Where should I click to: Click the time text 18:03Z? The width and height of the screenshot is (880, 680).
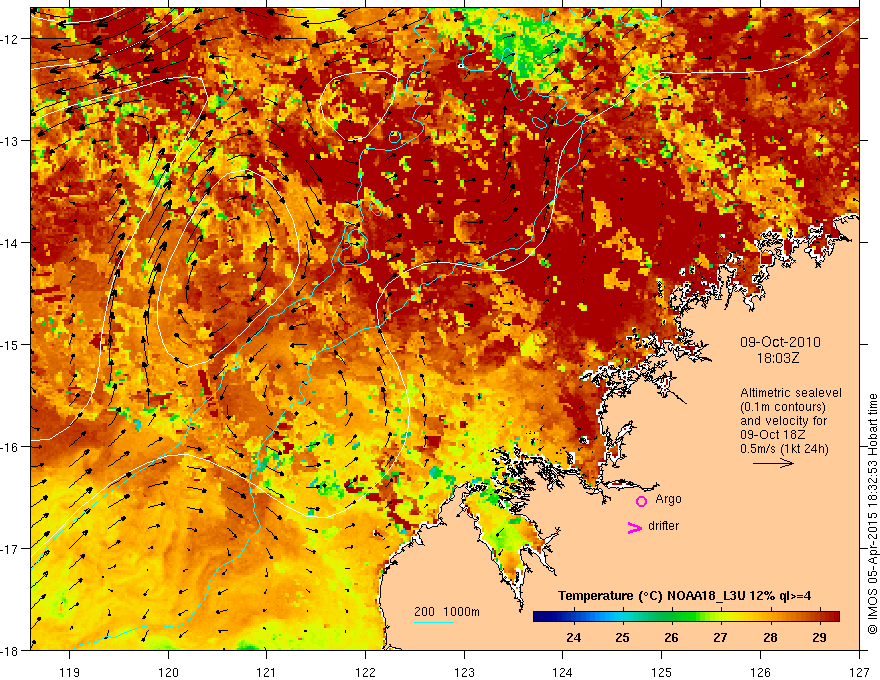[x=778, y=358]
